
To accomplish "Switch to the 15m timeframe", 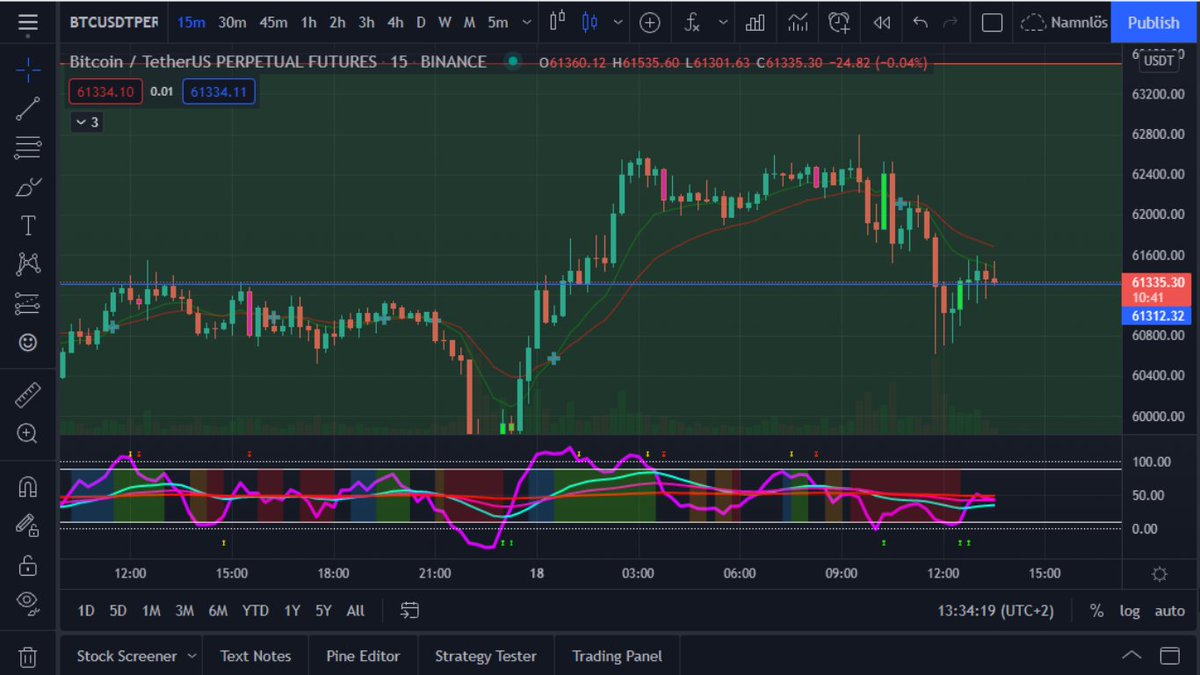I will click(192, 22).
